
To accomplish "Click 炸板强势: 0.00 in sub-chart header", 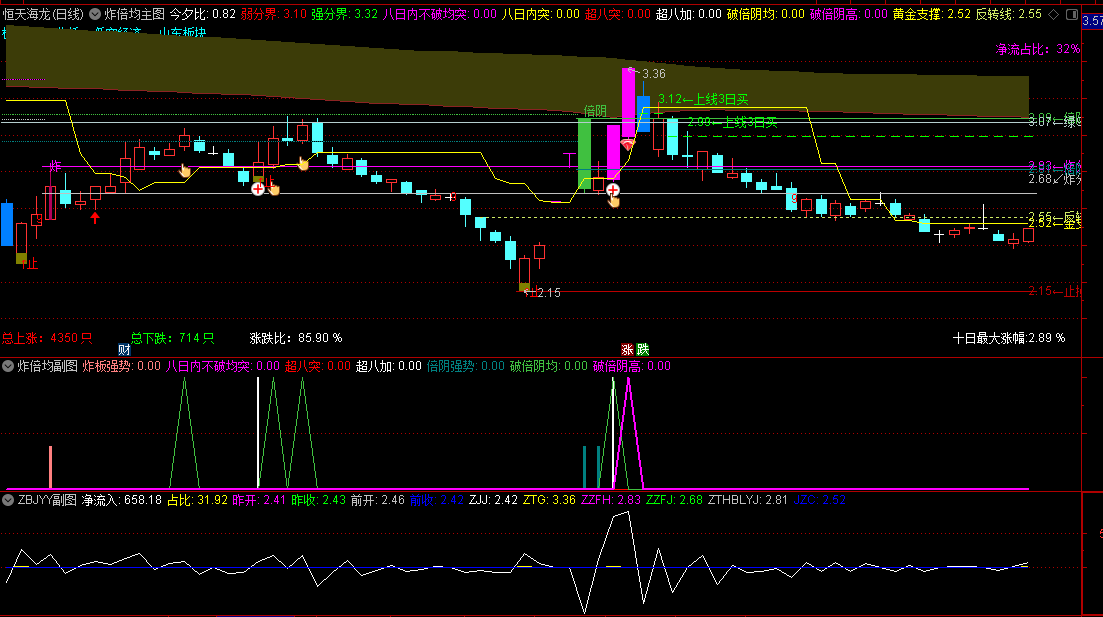I will 122,366.
